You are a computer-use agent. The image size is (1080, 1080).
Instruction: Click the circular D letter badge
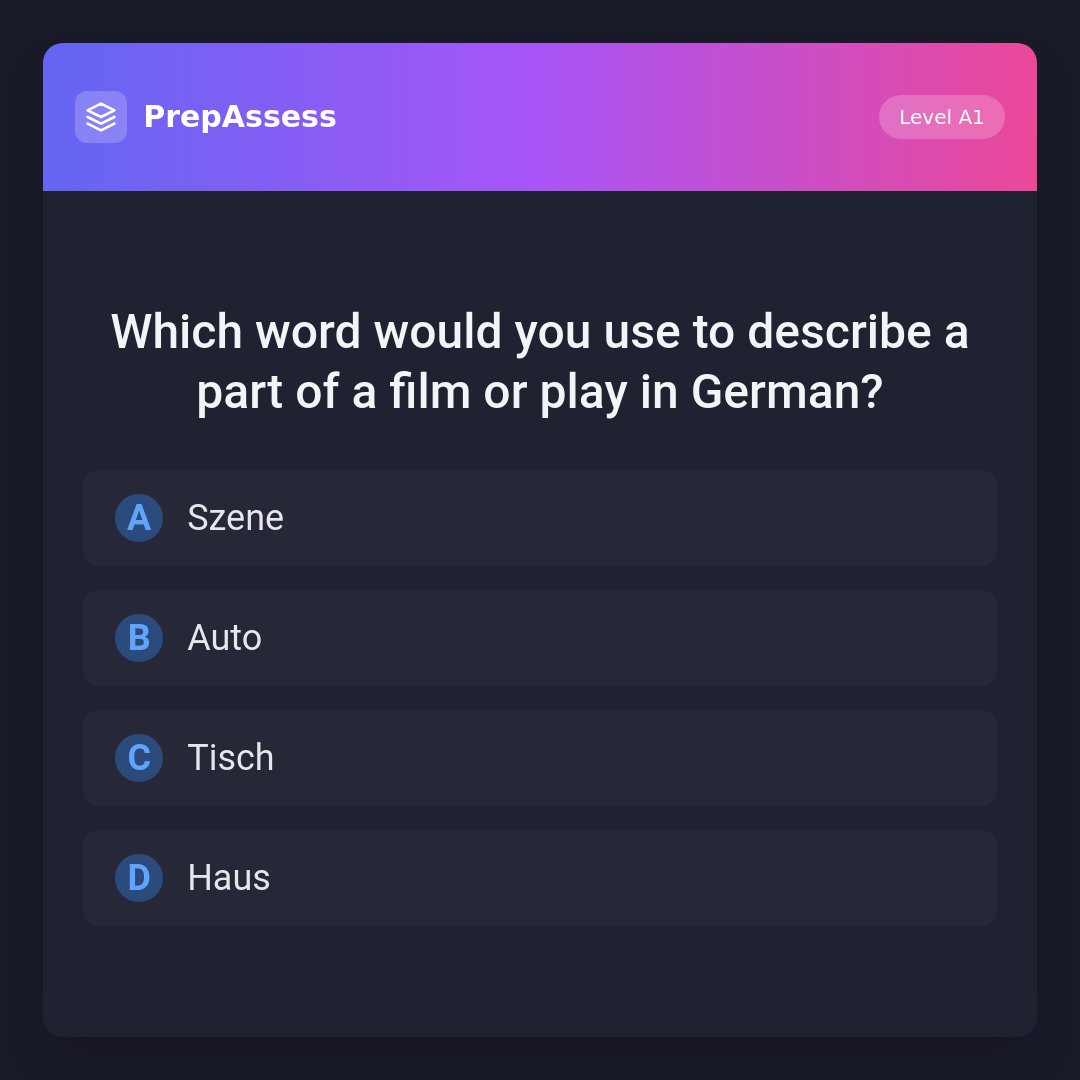139,878
